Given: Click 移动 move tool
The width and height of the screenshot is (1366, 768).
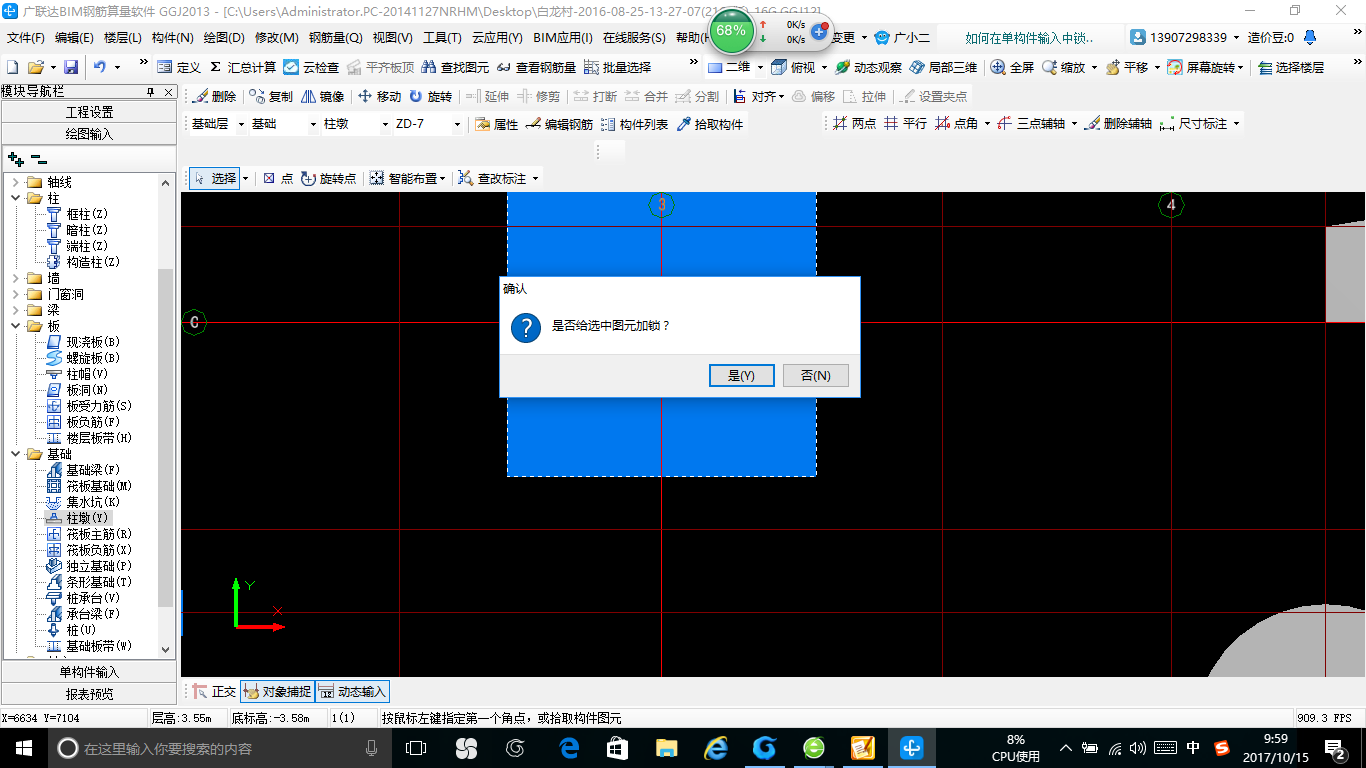Looking at the screenshot, I should point(379,96).
